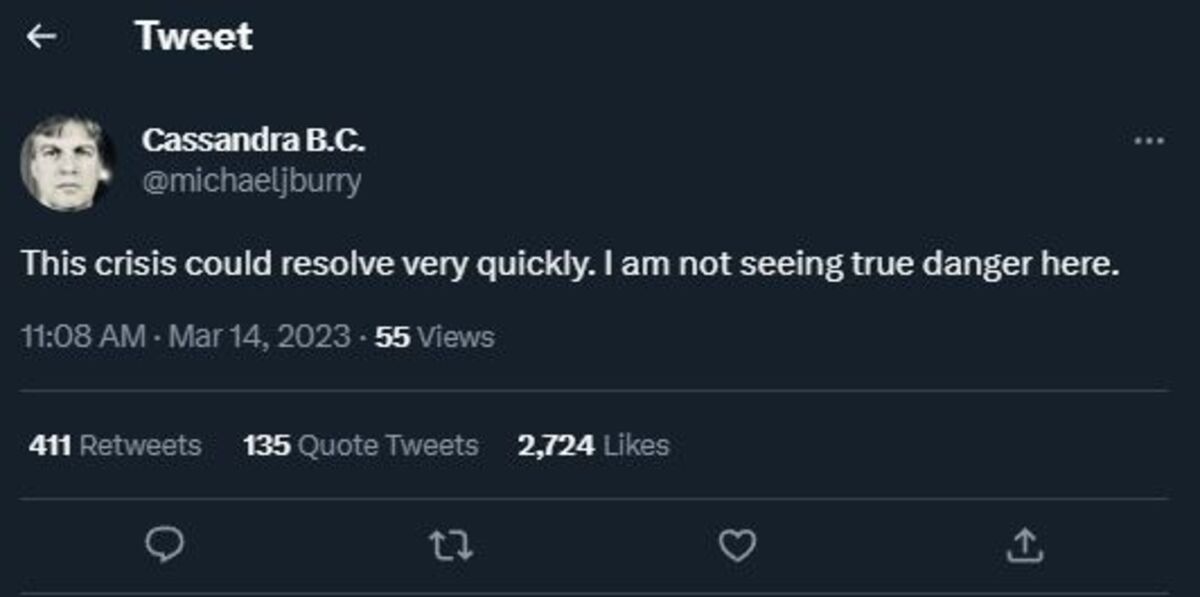The height and width of the screenshot is (597, 1200).
Task: See who gave the 2,724 Likes
Action: 593,446
